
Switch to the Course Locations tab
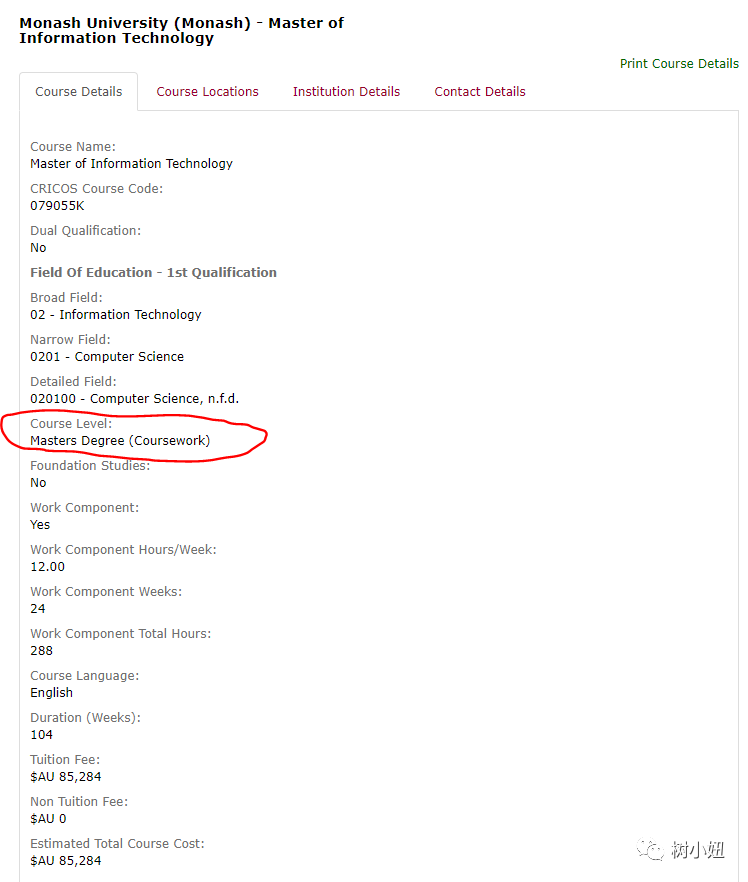[x=208, y=92]
